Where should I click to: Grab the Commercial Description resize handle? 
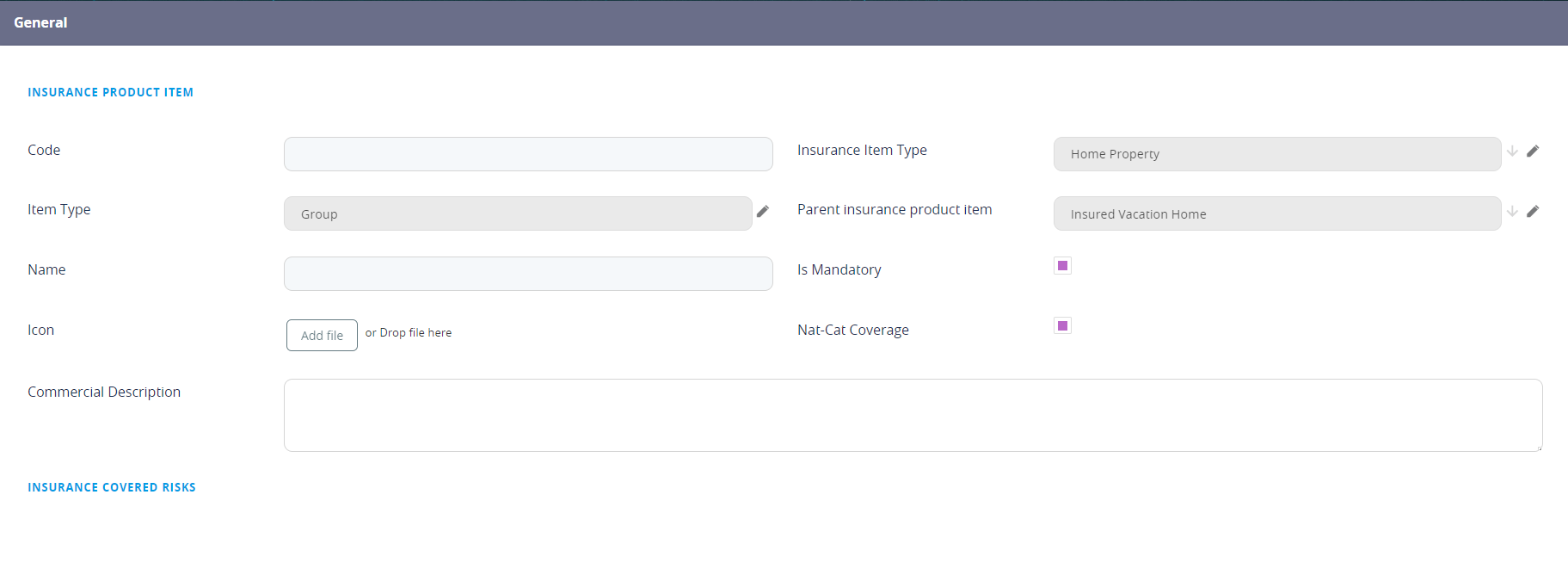tap(1538, 448)
